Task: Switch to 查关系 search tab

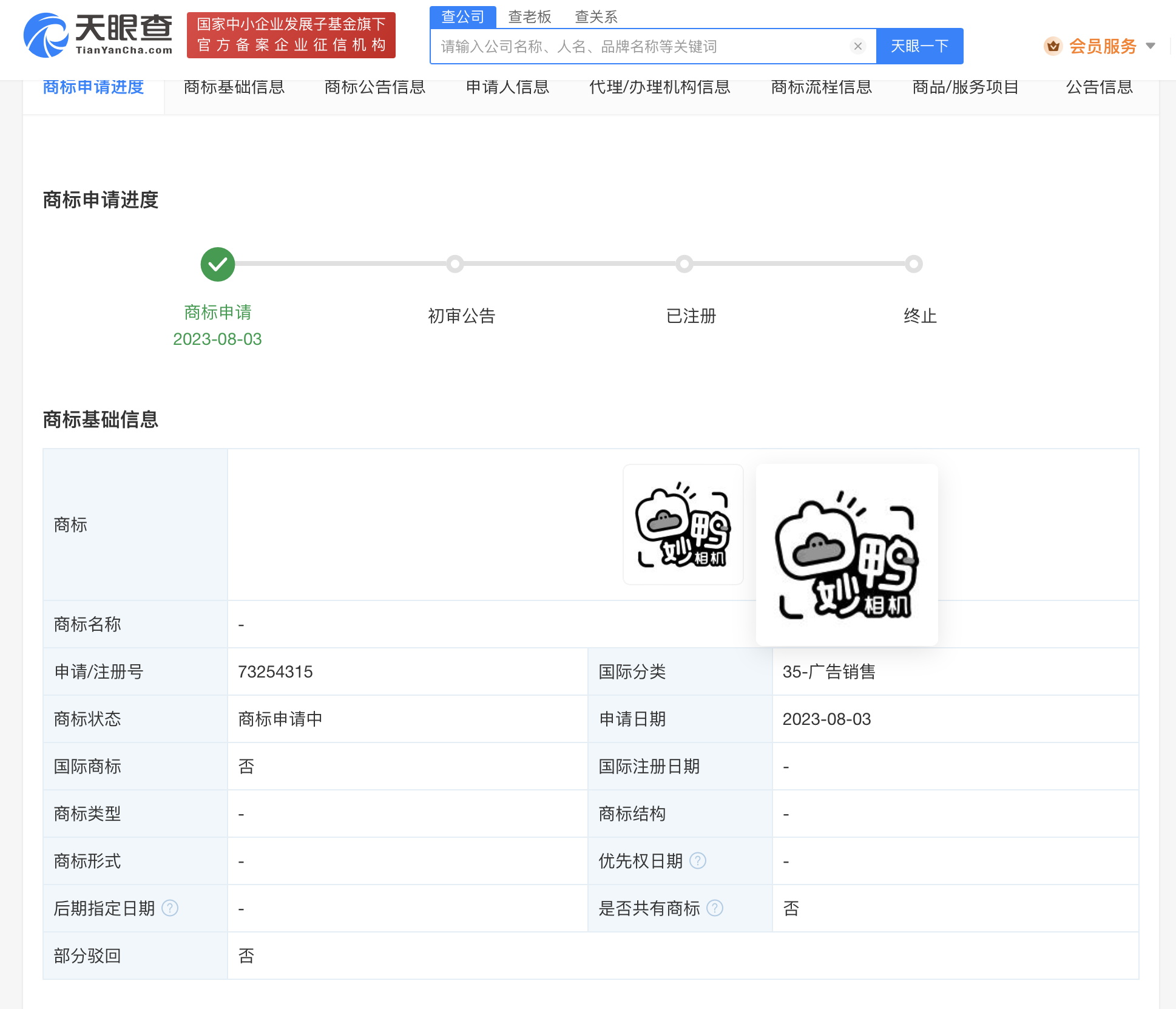Action: (595, 17)
